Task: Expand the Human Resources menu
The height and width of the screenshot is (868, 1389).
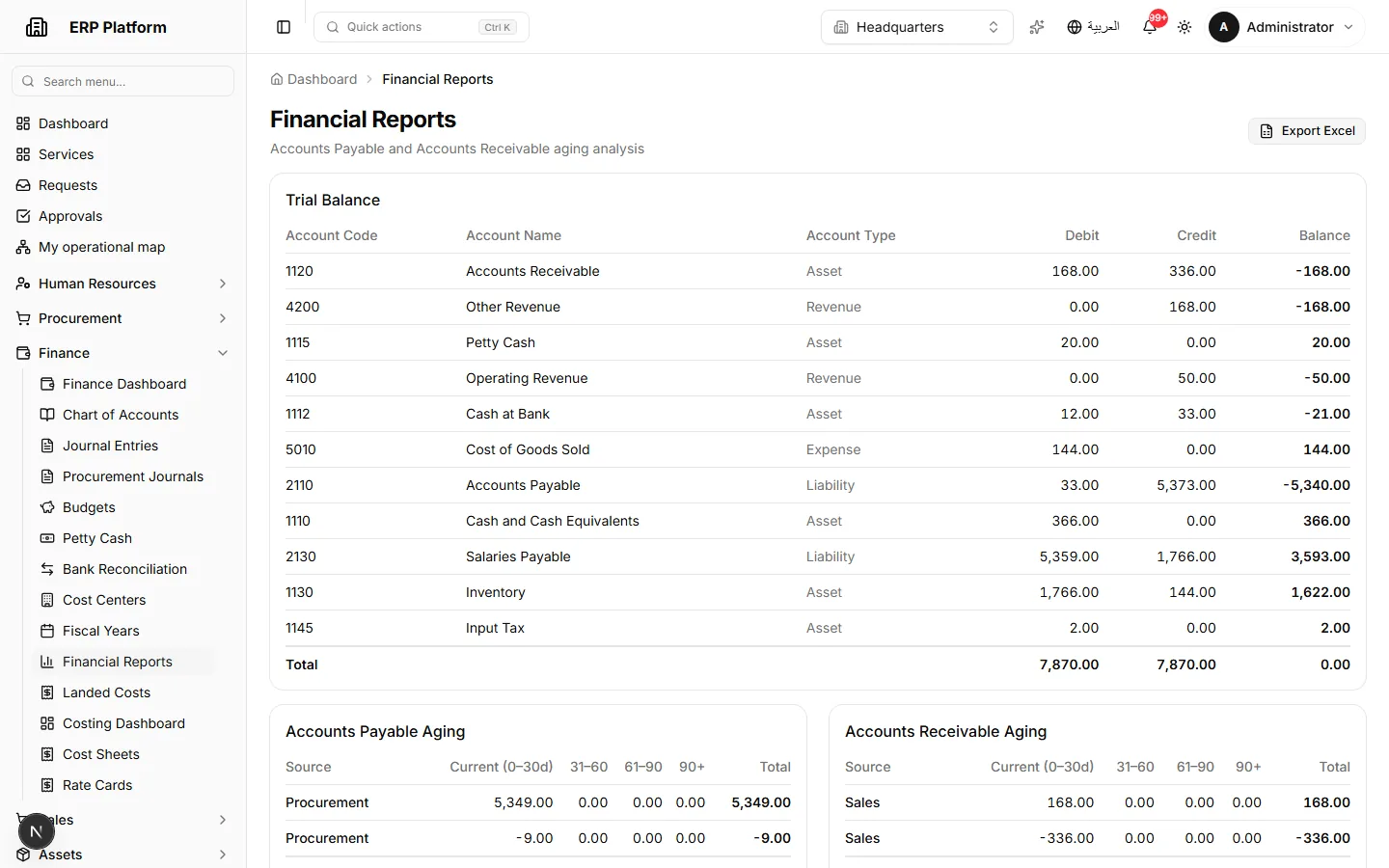Action: pos(123,284)
